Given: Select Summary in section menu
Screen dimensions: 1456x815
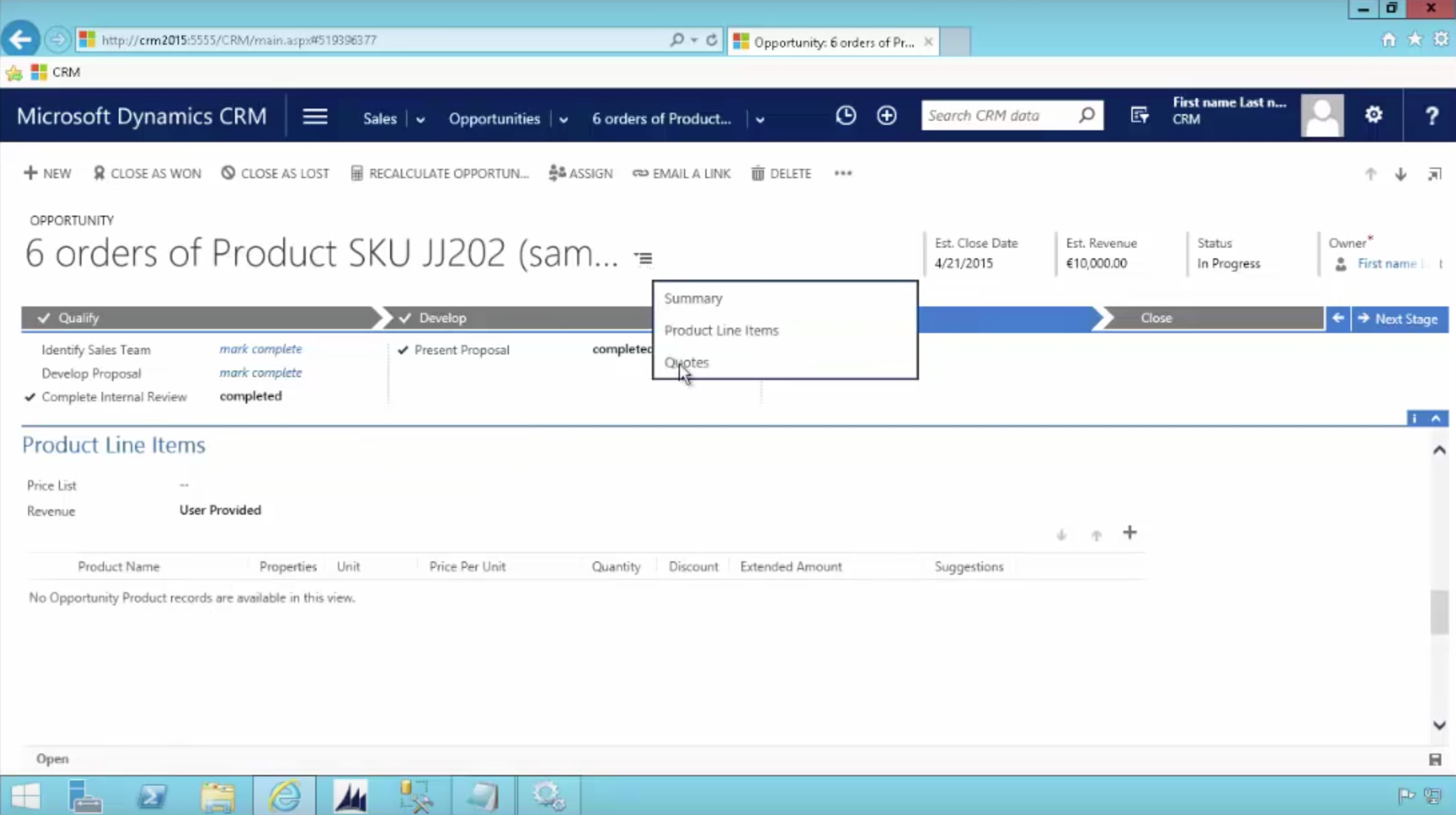Looking at the screenshot, I should point(693,298).
